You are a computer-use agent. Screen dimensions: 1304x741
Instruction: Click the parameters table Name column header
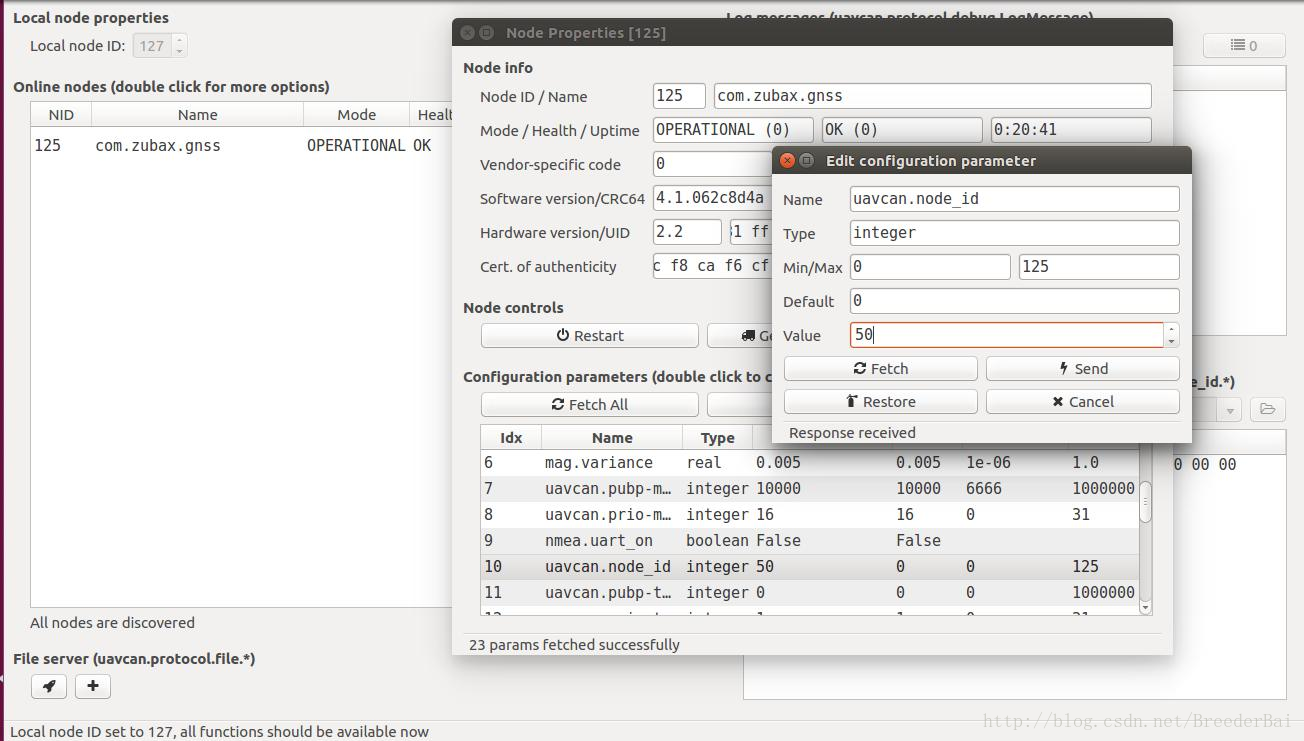pos(612,437)
